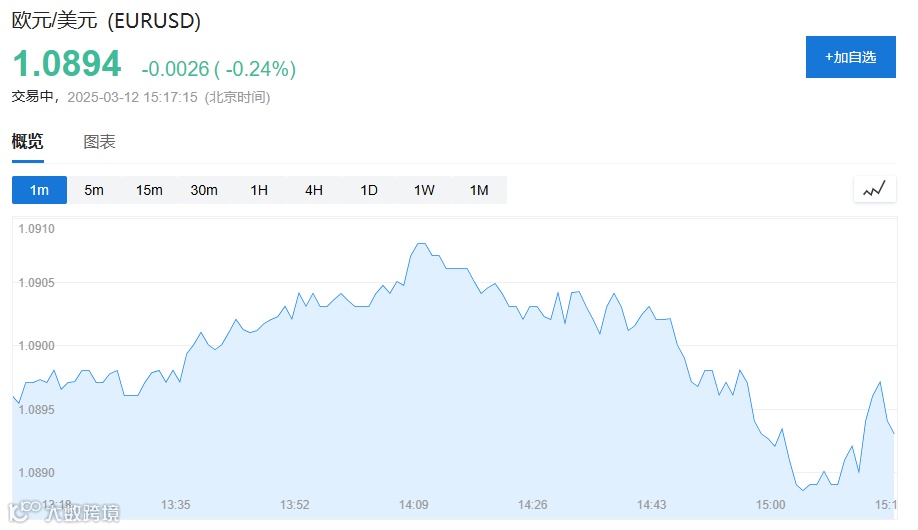This screenshot has width=918, height=530.
Task: Set chart interval to 4H
Action: tap(314, 190)
